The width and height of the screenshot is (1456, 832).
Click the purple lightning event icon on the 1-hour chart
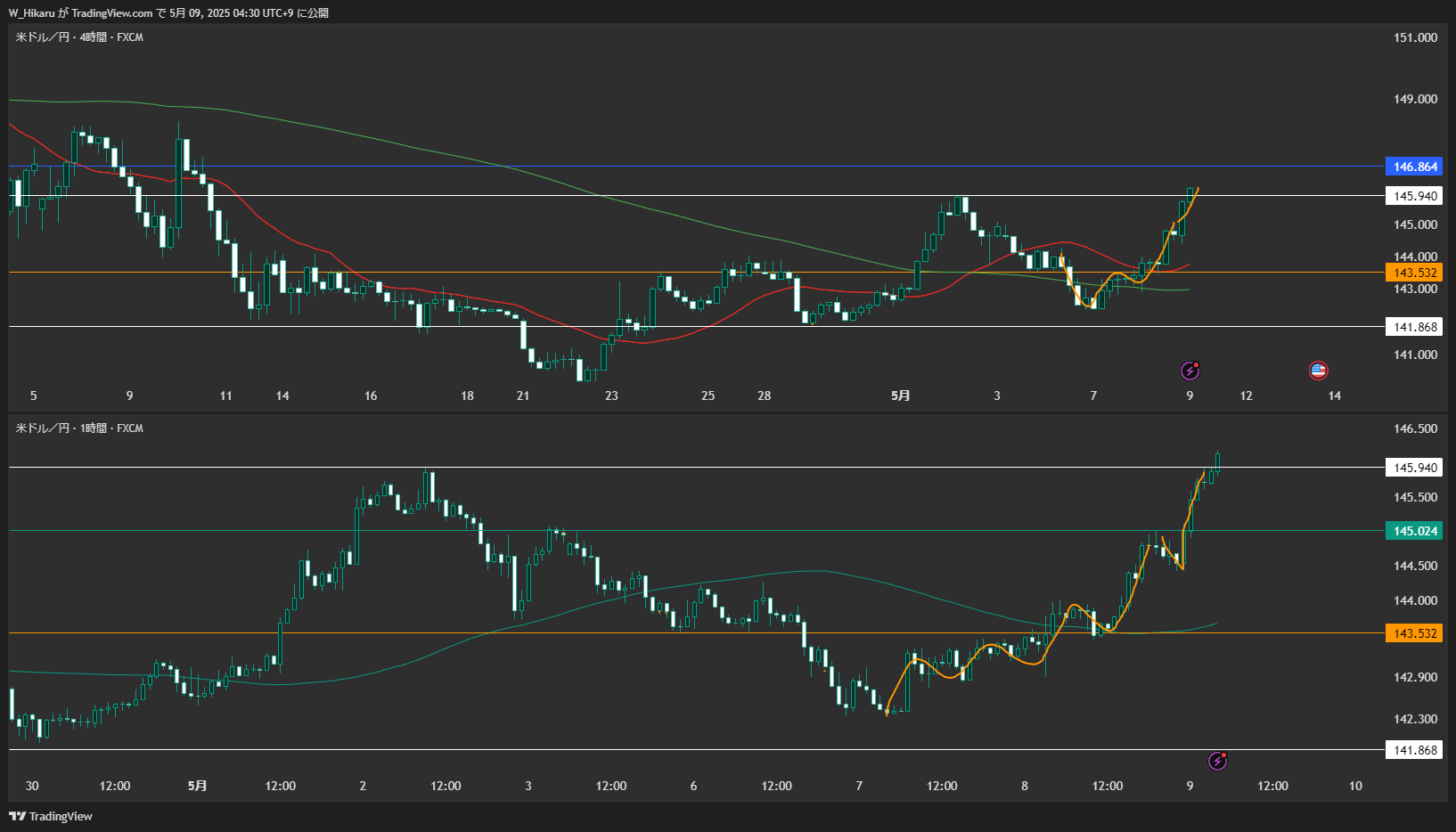pos(1217,761)
